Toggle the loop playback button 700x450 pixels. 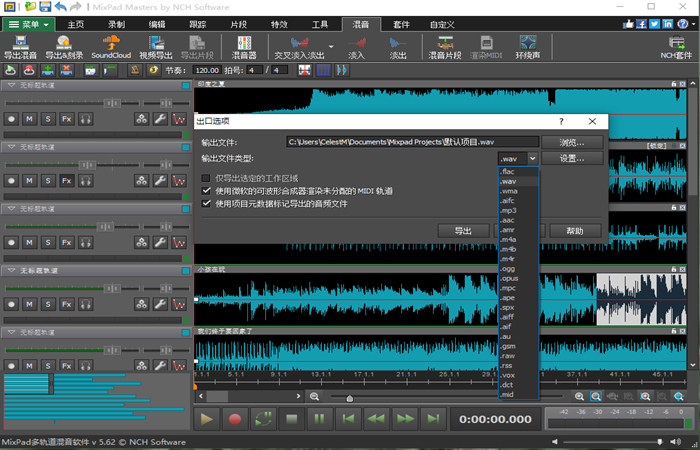(x=263, y=419)
